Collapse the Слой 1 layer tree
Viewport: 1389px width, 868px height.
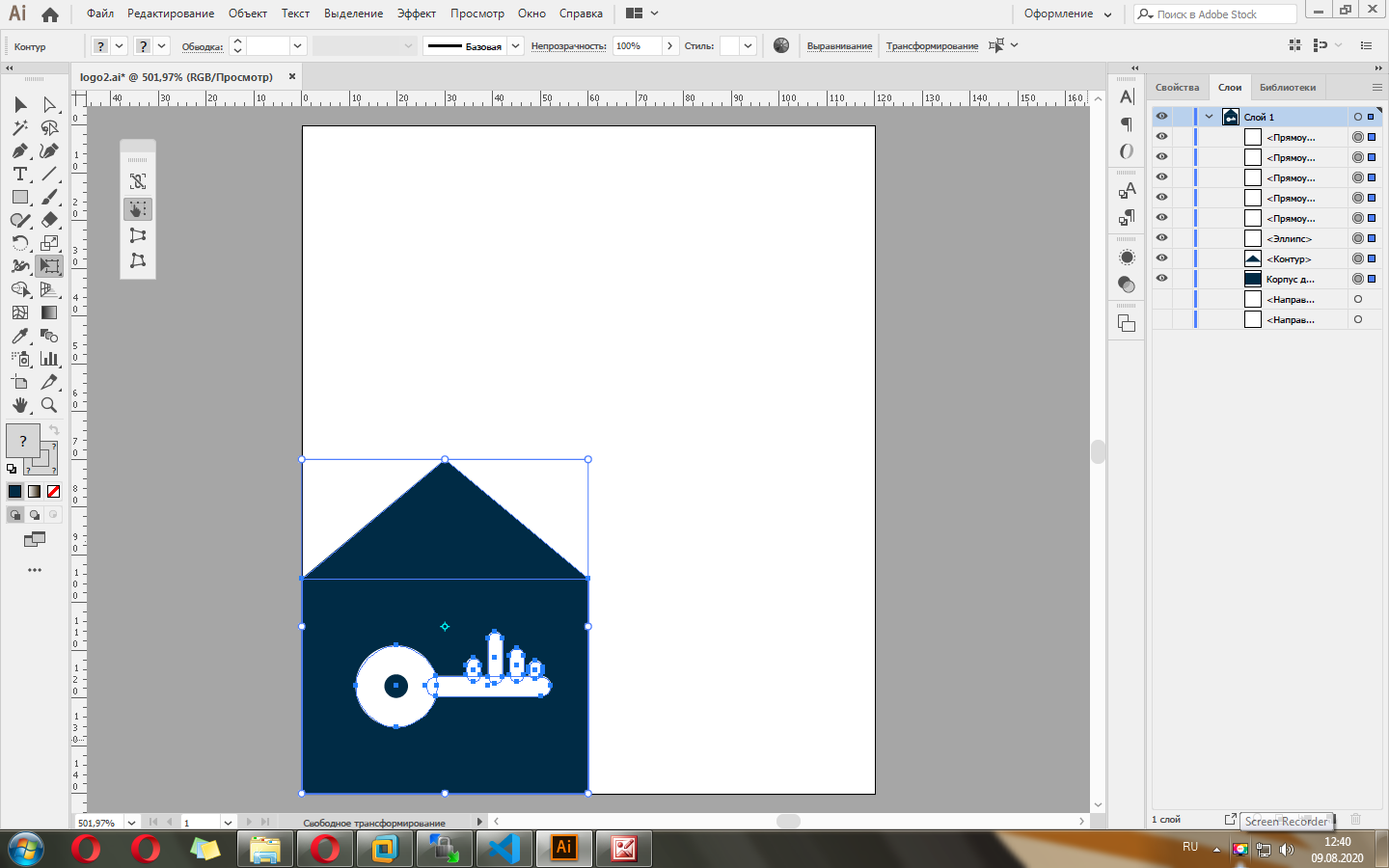(1209, 117)
